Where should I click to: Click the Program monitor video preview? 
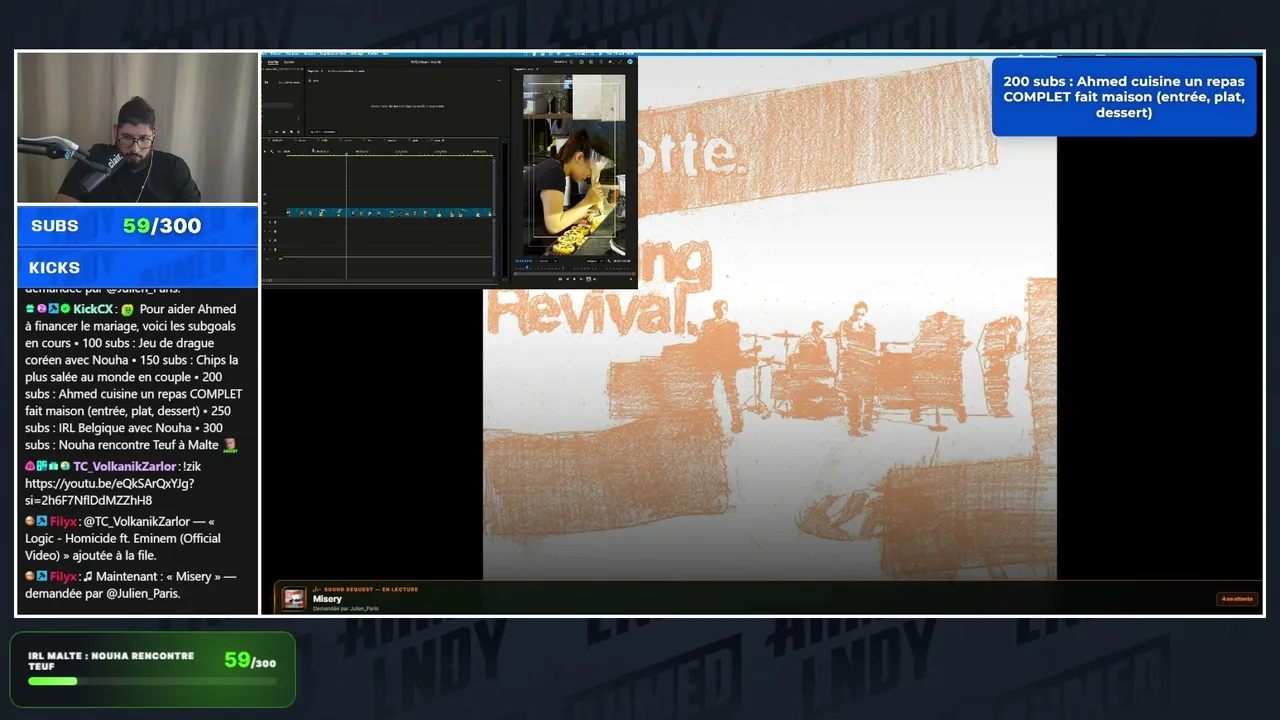coord(574,164)
